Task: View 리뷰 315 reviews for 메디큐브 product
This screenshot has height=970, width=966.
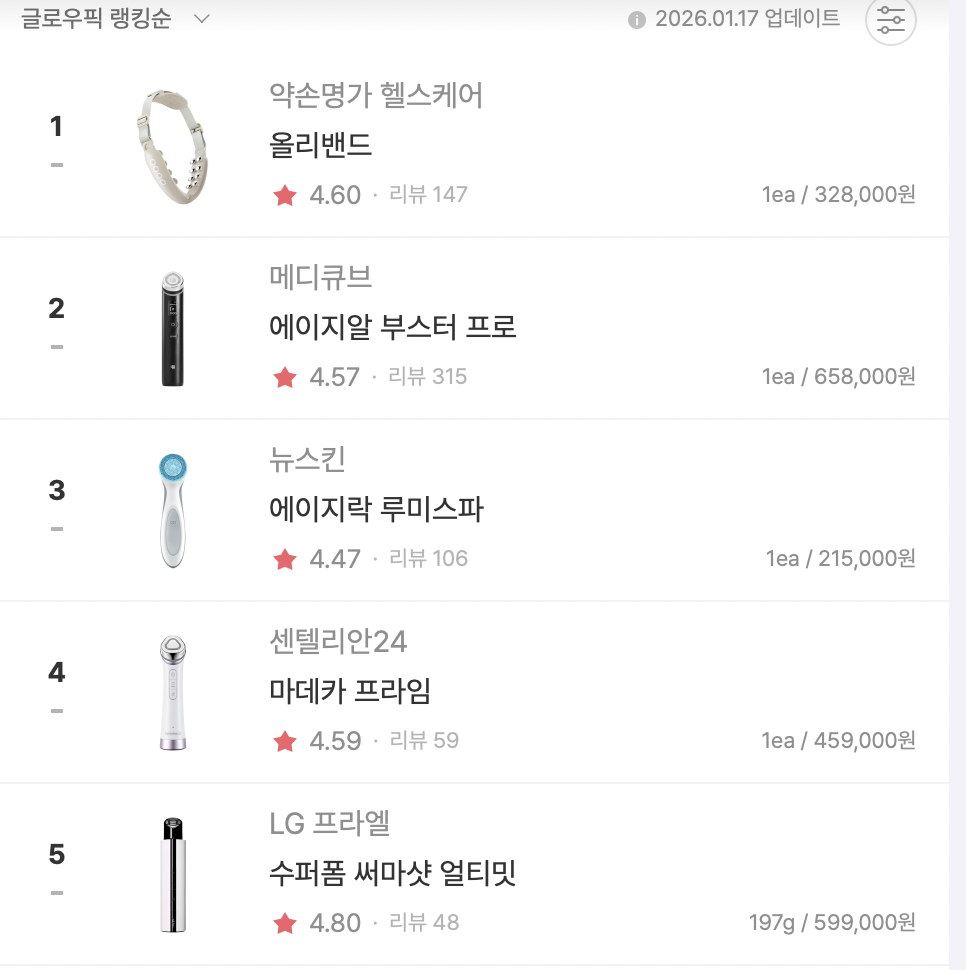Action: click(x=427, y=377)
